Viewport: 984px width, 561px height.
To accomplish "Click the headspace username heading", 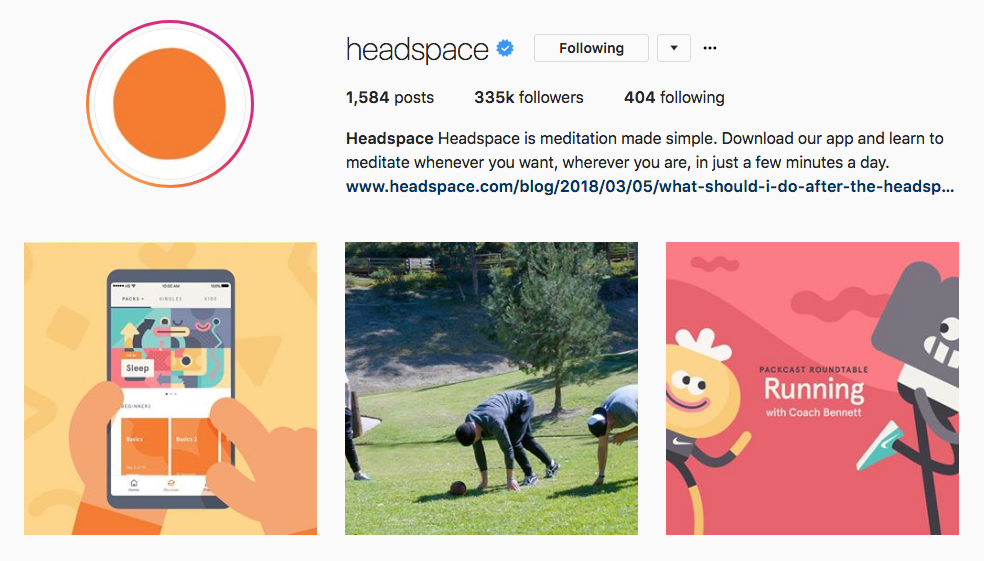I will pyautogui.click(x=417, y=50).
